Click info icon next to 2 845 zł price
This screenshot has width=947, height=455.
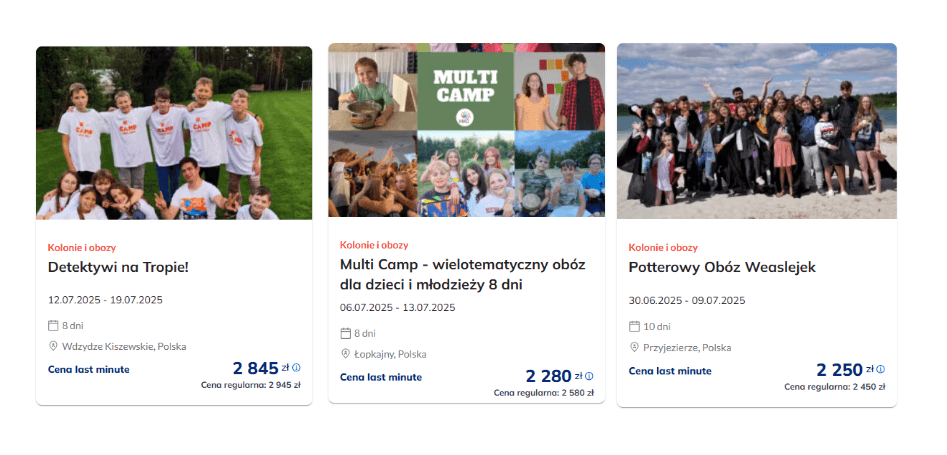tap(296, 368)
